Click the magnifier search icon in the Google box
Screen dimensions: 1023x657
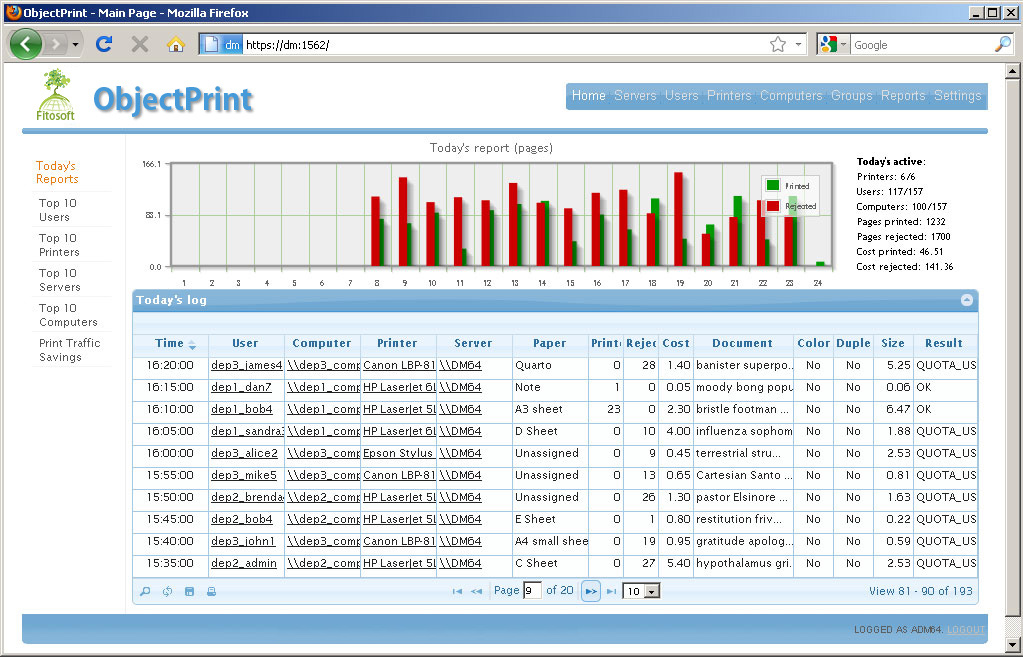[x=1003, y=44]
